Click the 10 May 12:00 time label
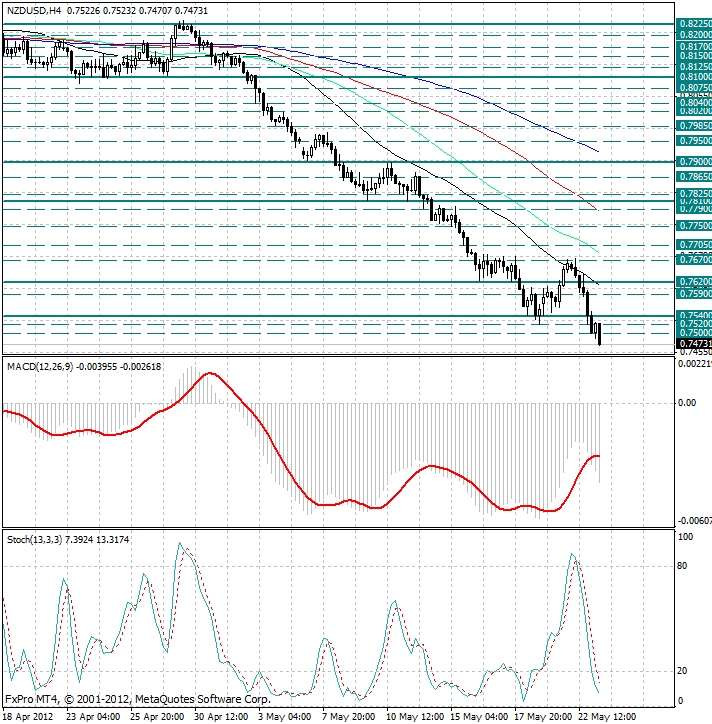Viewport: 712px width, 724px height. click(x=415, y=717)
